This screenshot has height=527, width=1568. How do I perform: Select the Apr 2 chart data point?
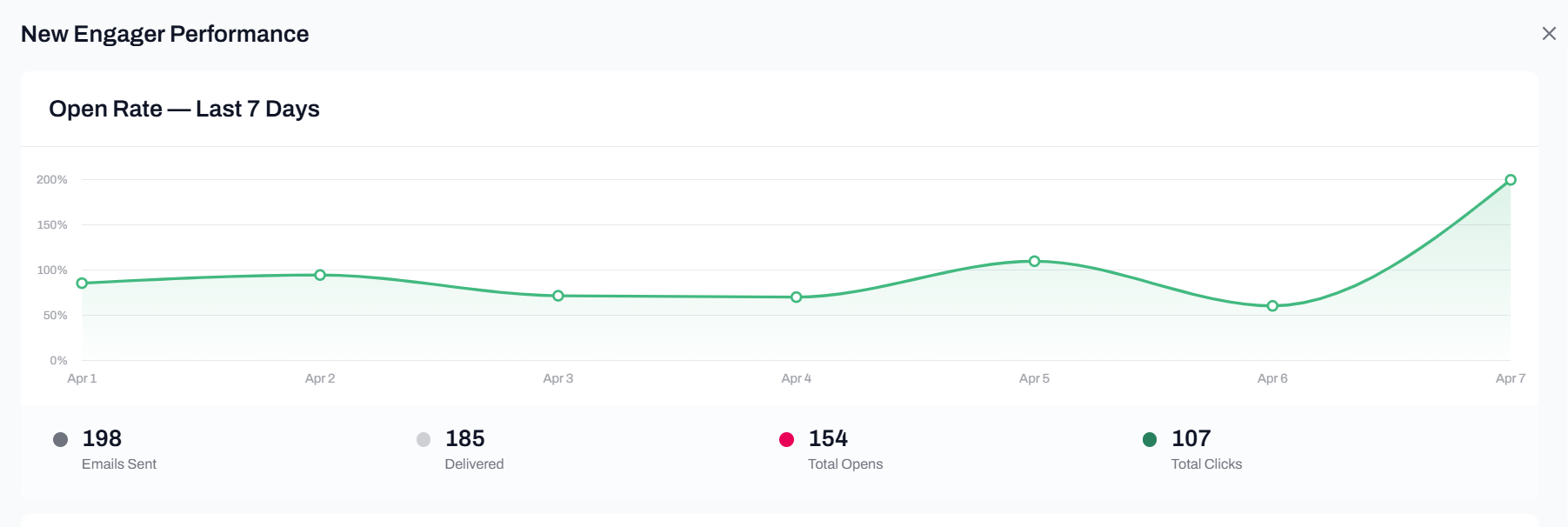(320, 275)
